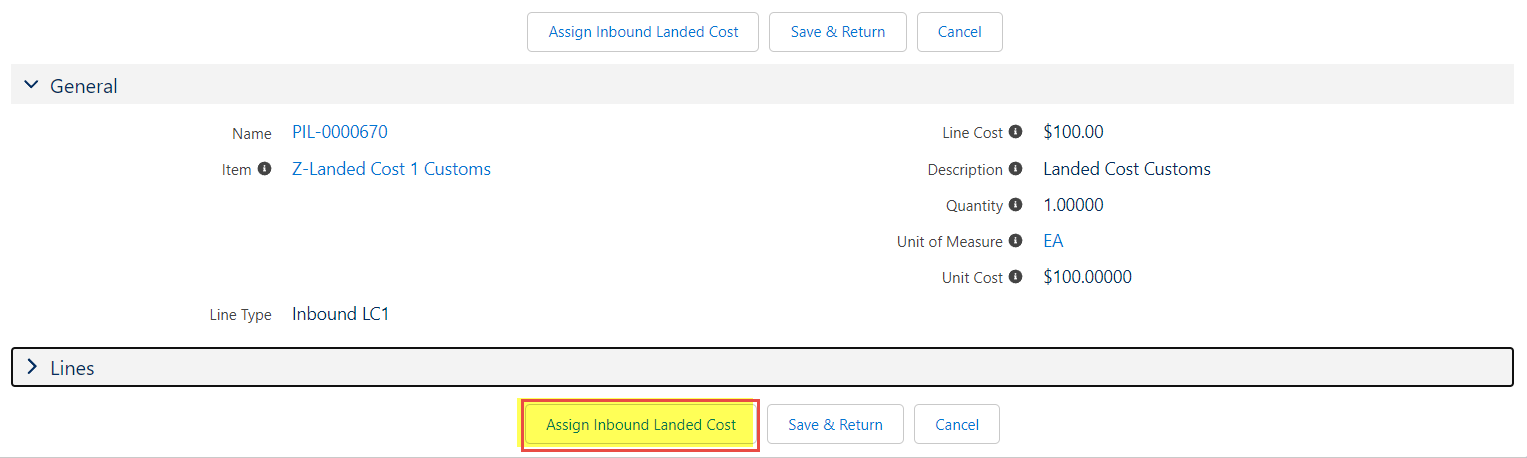Open the EA unit of measure link

[1053, 241]
